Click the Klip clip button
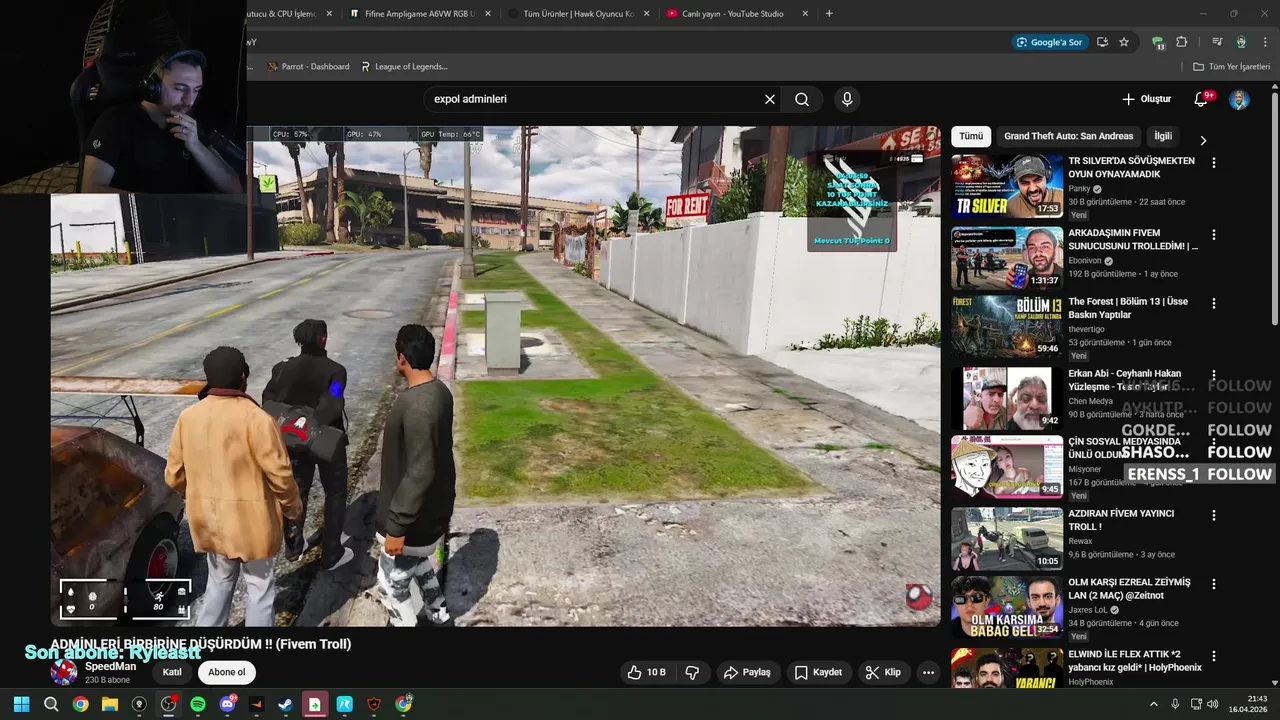 coord(883,672)
